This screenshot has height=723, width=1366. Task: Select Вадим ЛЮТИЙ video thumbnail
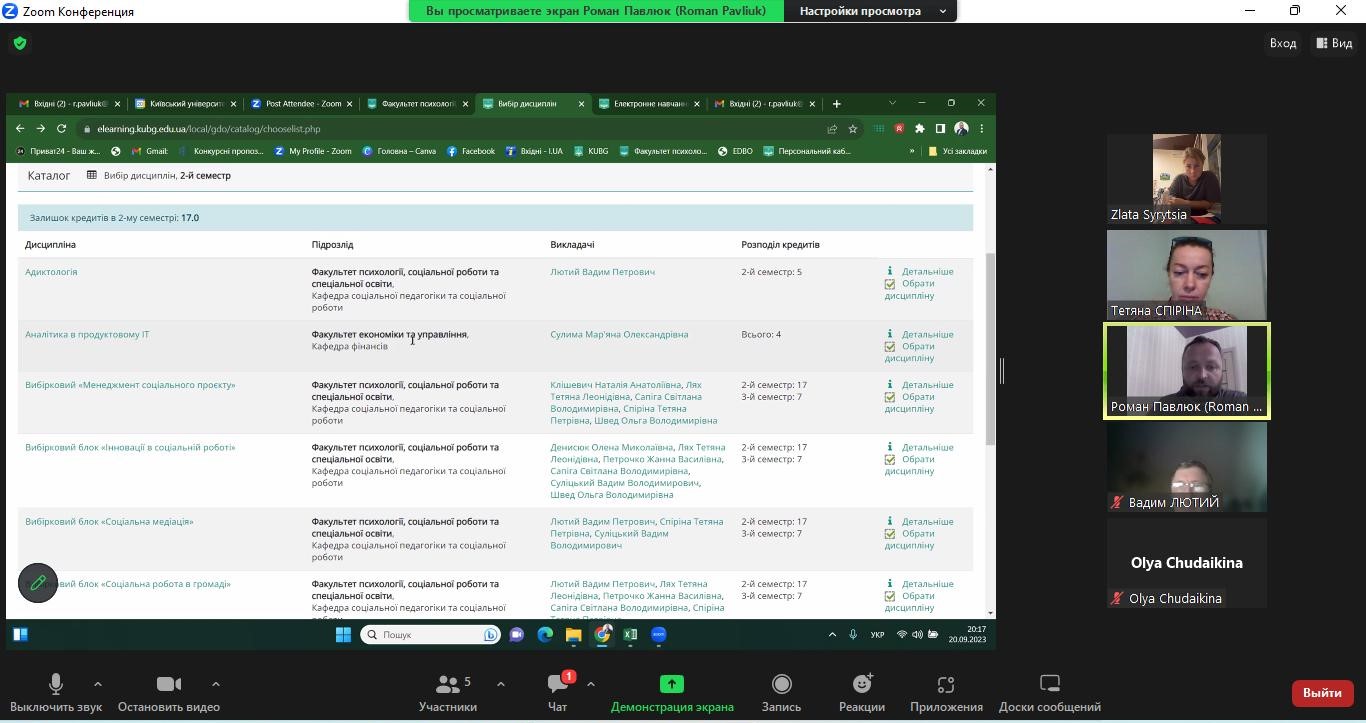1186,467
